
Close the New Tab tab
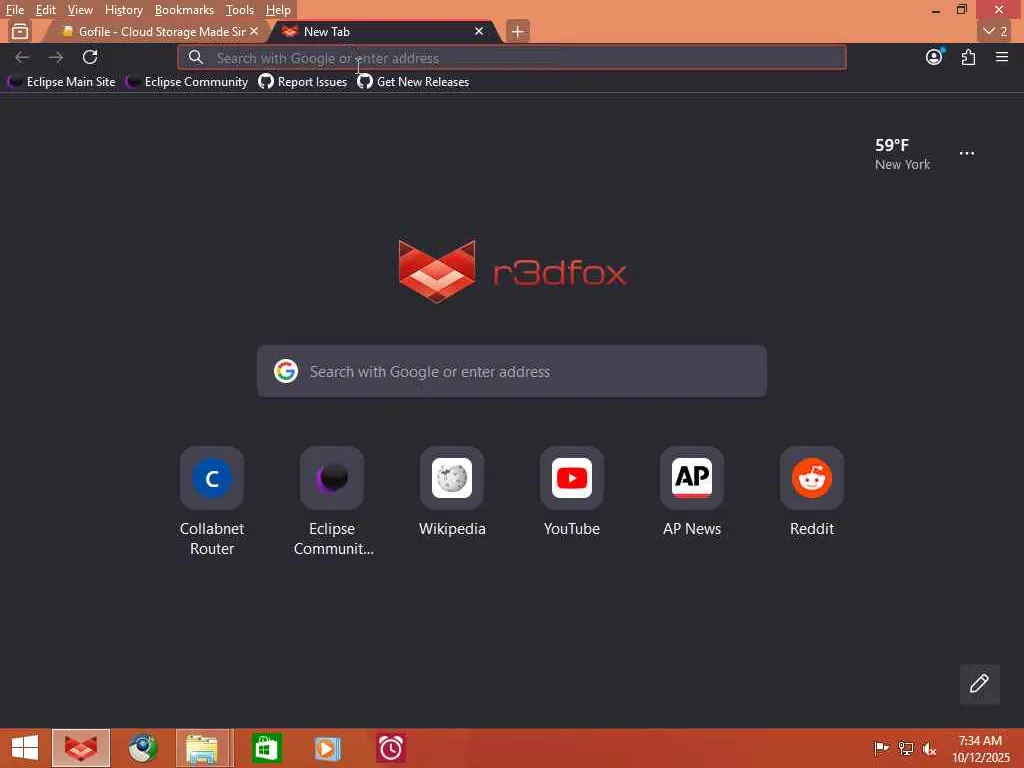(479, 31)
